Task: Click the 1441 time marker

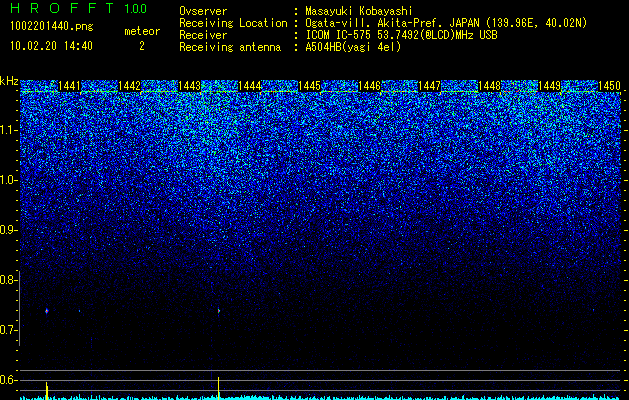Action: pyautogui.click(x=69, y=86)
